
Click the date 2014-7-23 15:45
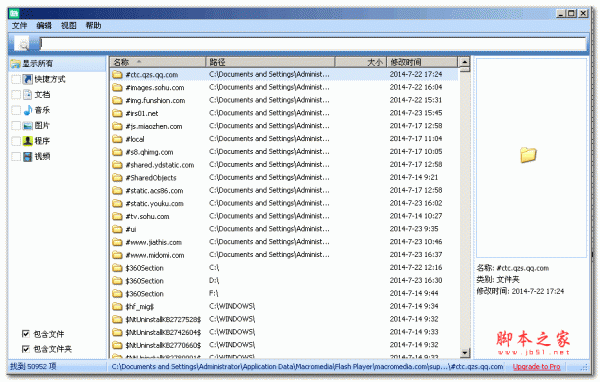click(x=416, y=113)
